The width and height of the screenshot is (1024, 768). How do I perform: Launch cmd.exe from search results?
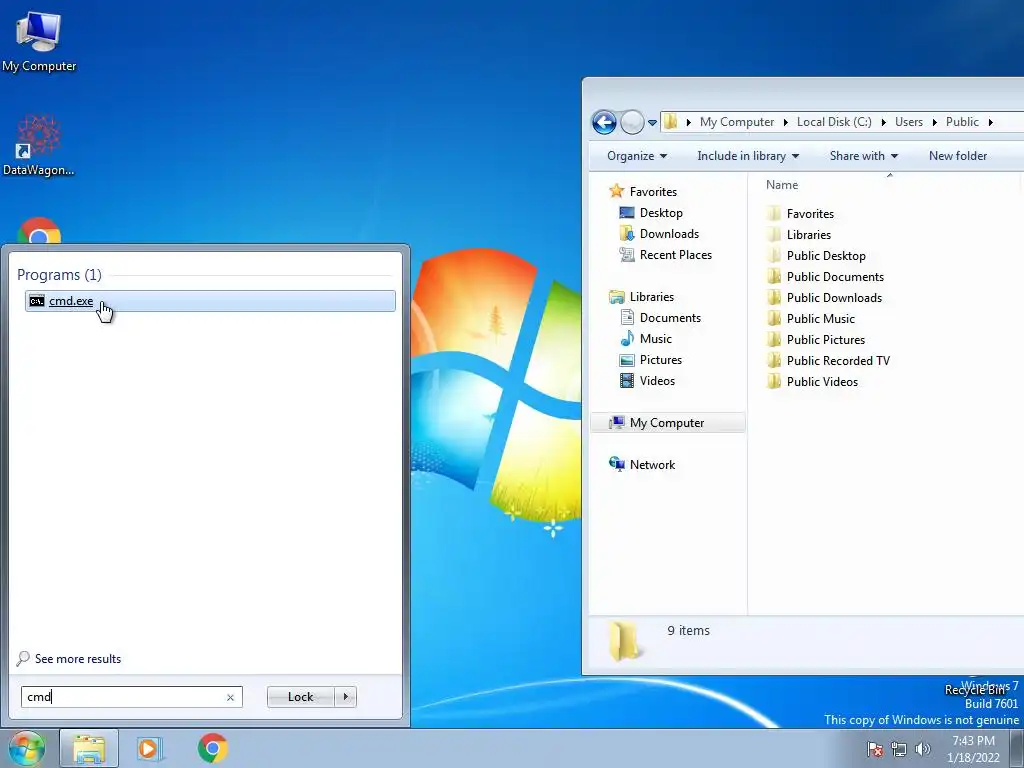(x=210, y=301)
